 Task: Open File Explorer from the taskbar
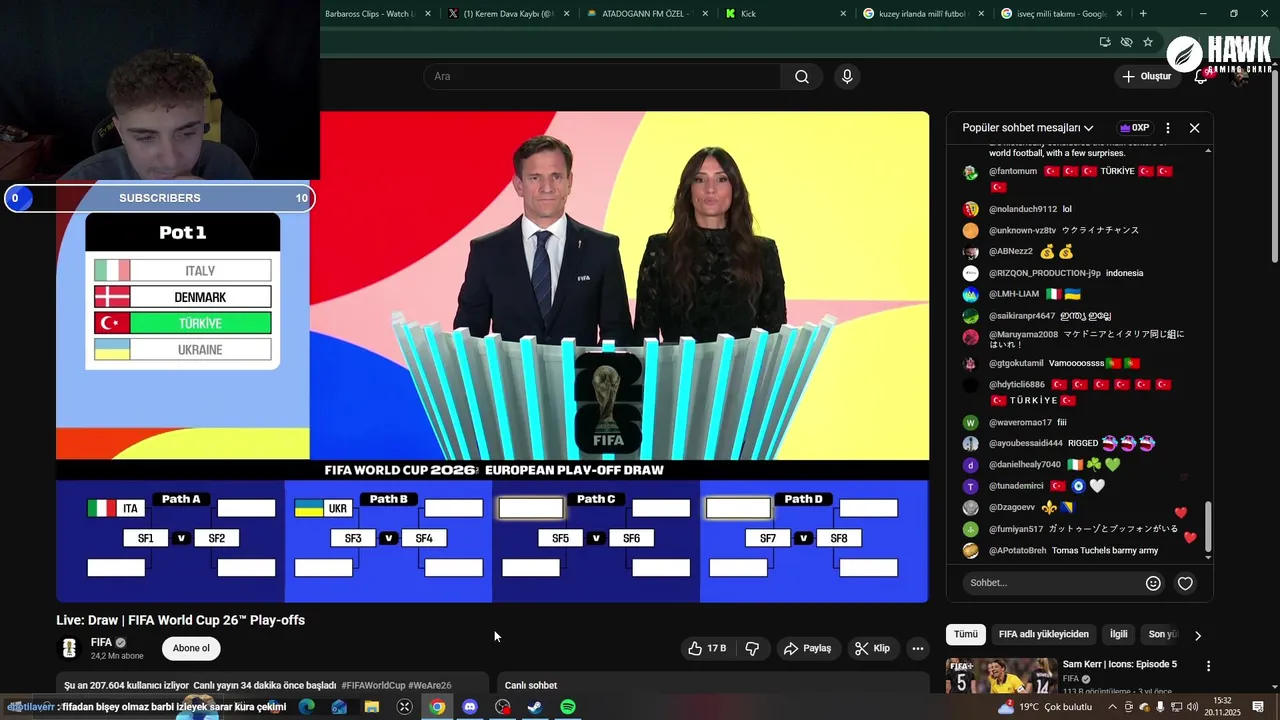click(x=372, y=707)
